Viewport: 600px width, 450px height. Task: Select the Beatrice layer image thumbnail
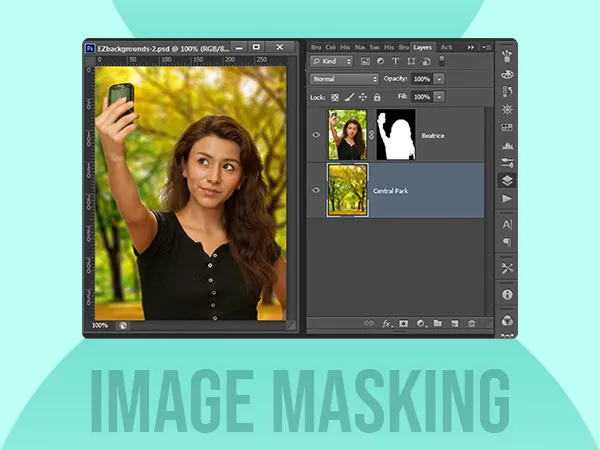[347, 134]
